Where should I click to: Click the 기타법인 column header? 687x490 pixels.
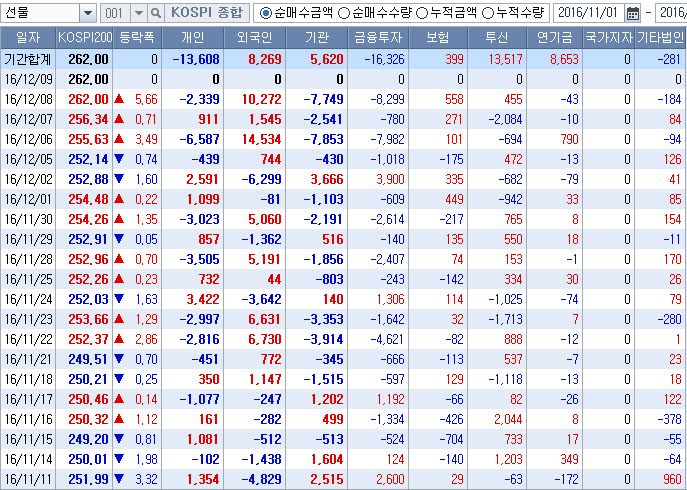tap(660, 38)
